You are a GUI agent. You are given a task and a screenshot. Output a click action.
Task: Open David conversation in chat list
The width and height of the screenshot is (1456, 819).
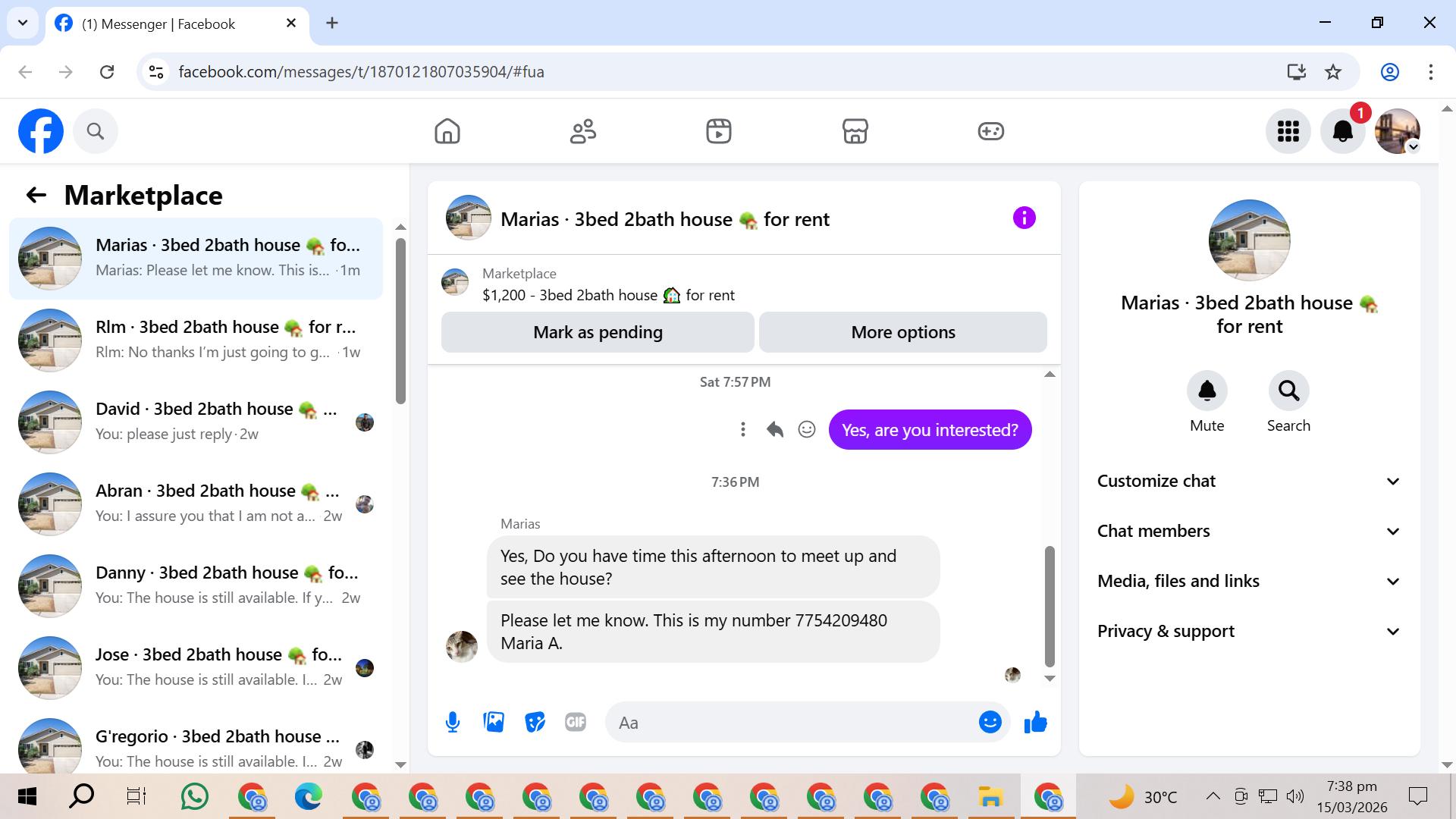(196, 422)
